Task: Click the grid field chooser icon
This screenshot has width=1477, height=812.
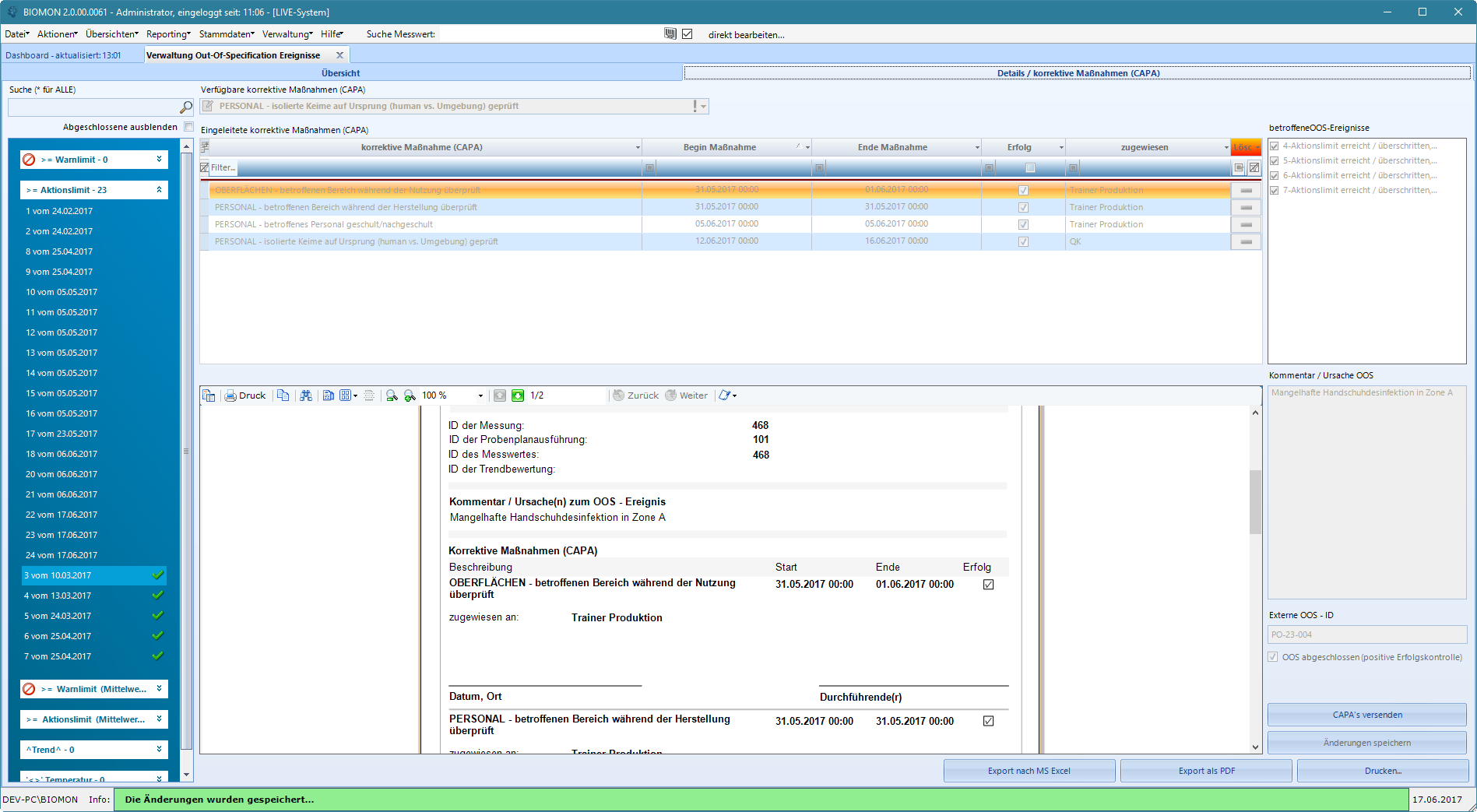Action: pos(205,146)
